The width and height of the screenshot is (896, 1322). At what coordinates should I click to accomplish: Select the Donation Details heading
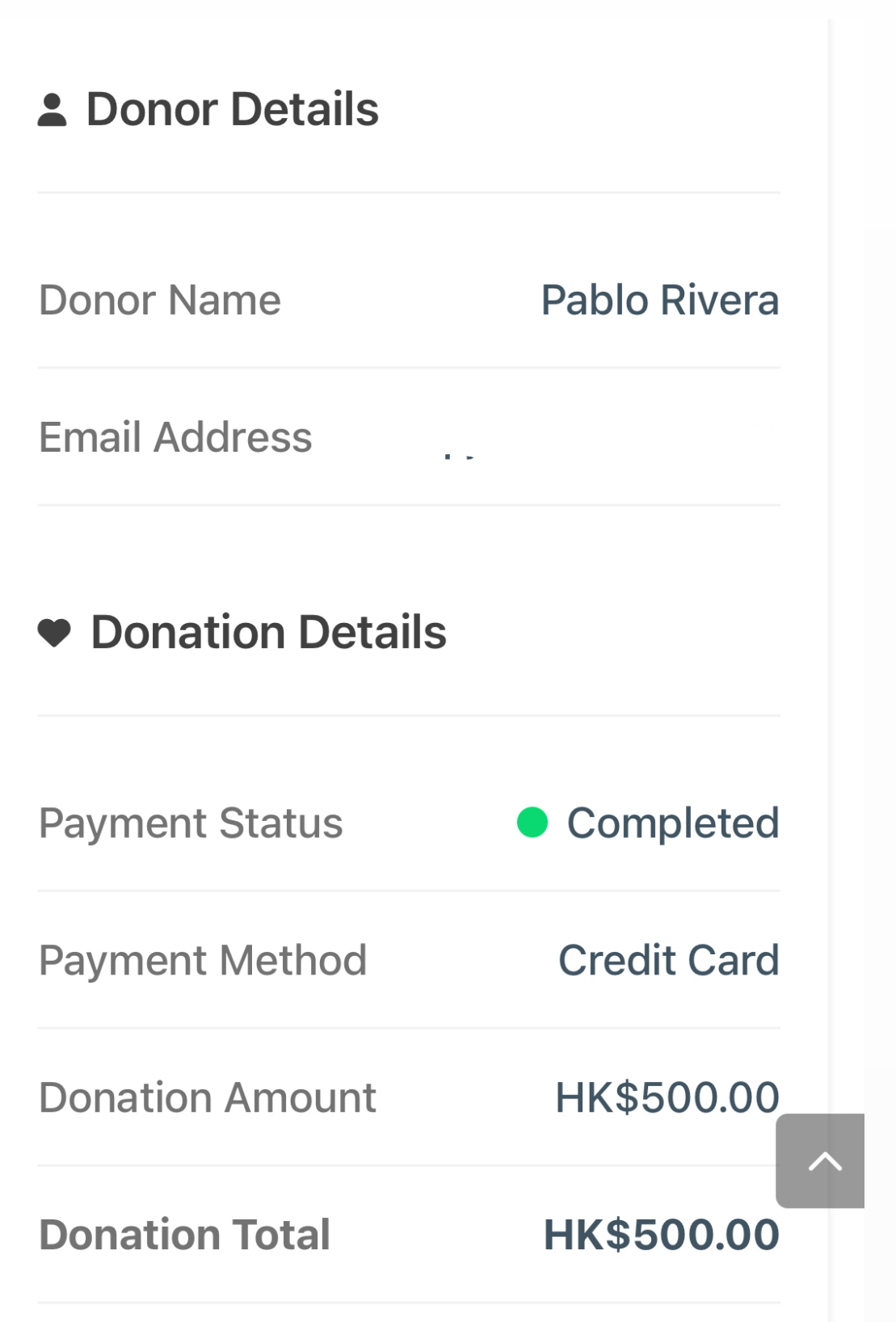(268, 632)
